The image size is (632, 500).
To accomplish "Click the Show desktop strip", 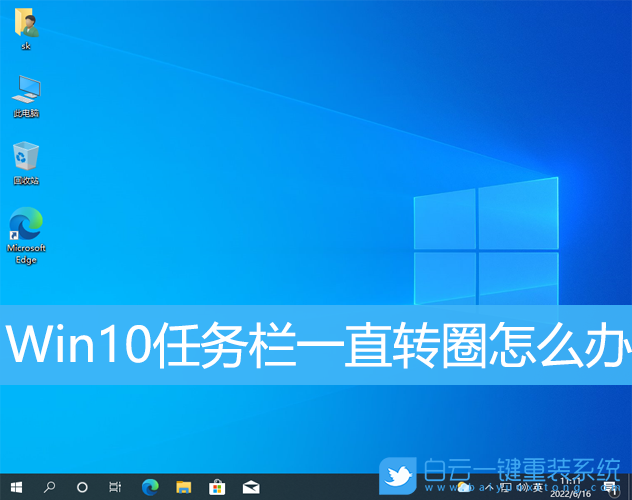I will tap(630, 487).
